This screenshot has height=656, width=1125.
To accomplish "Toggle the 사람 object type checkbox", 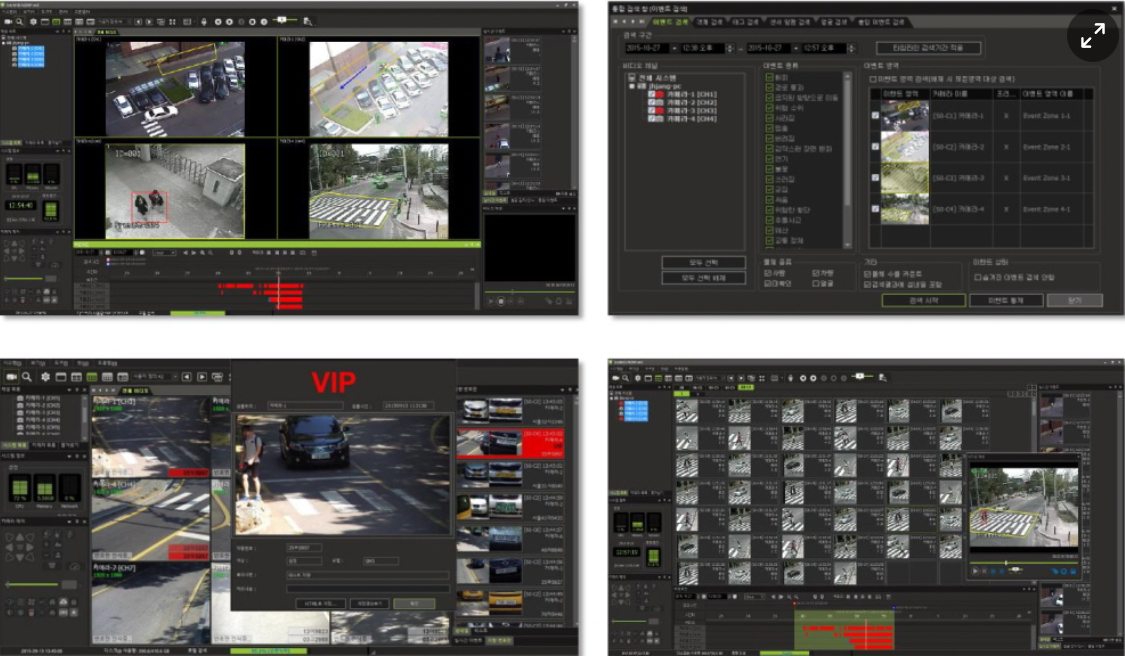I will (x=768, y=273).
